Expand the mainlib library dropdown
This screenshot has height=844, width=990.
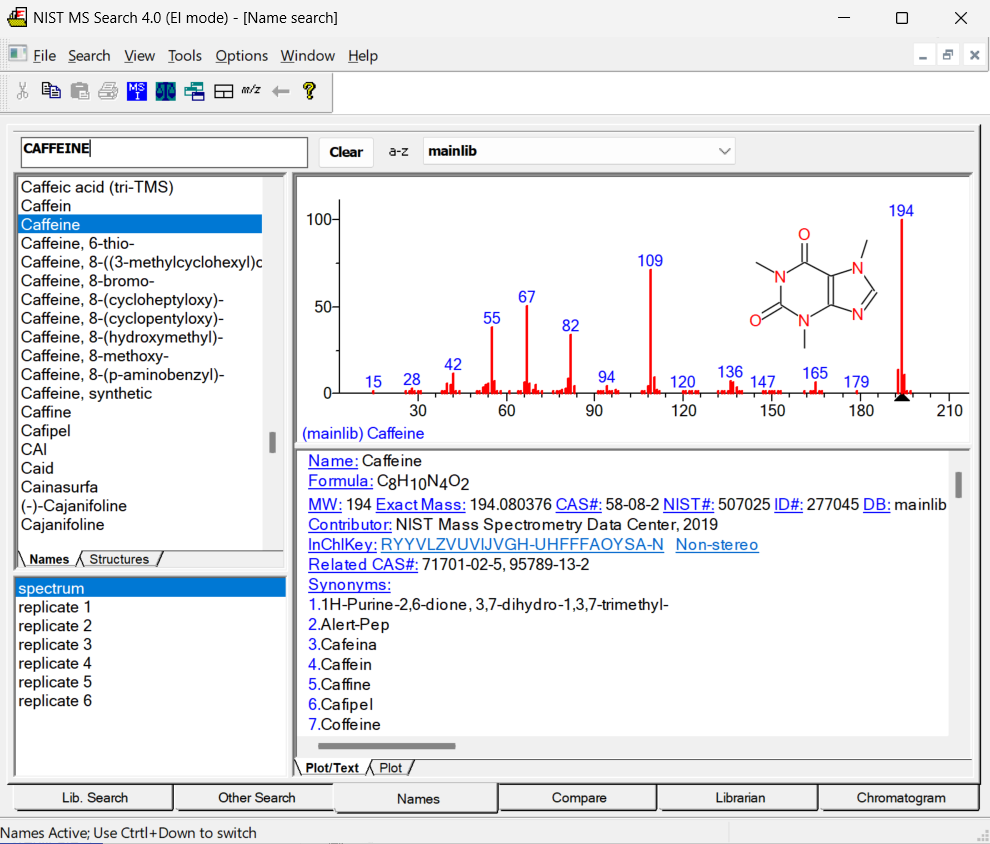724,152
